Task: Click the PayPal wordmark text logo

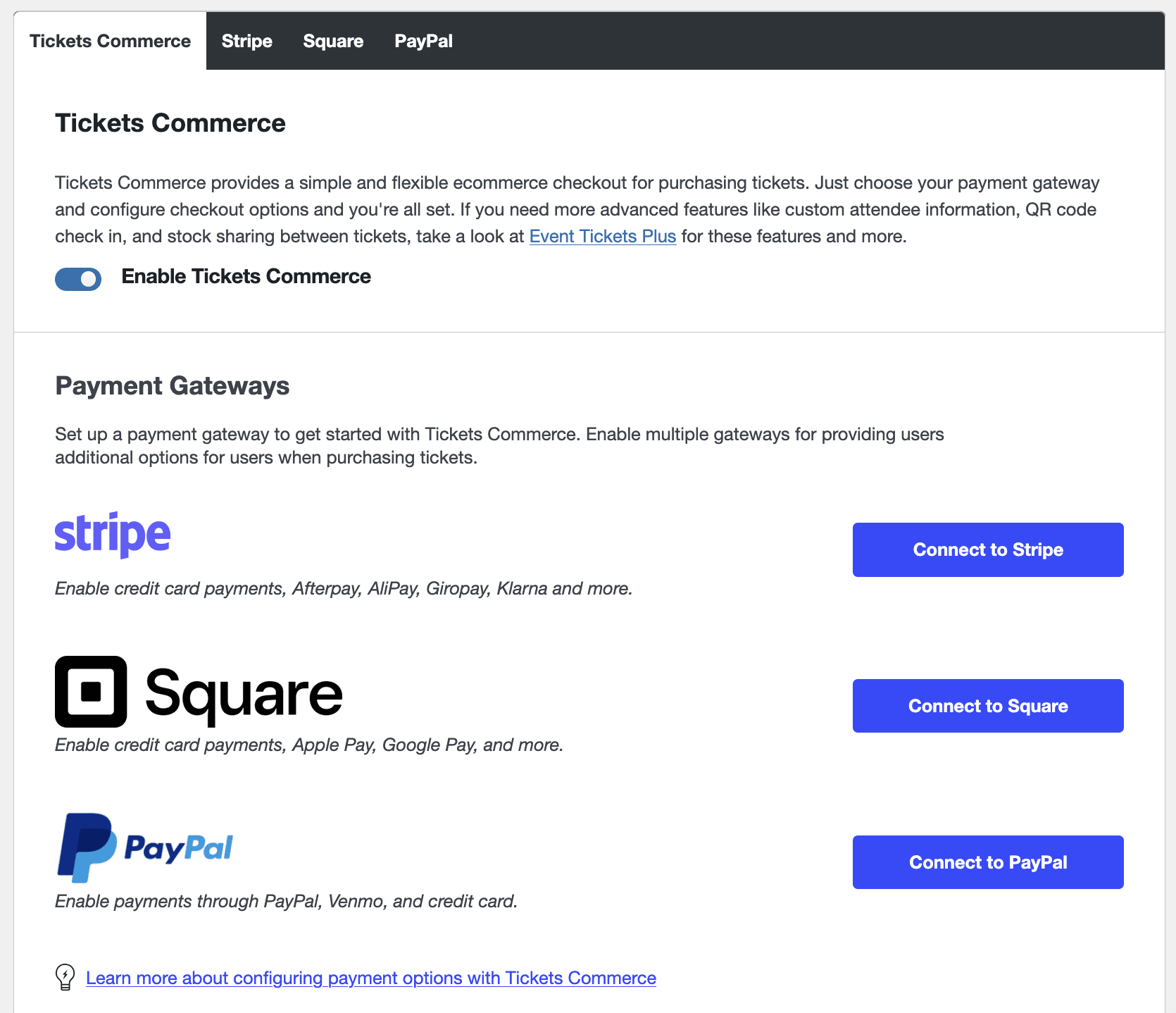Action: click(178, 849)
